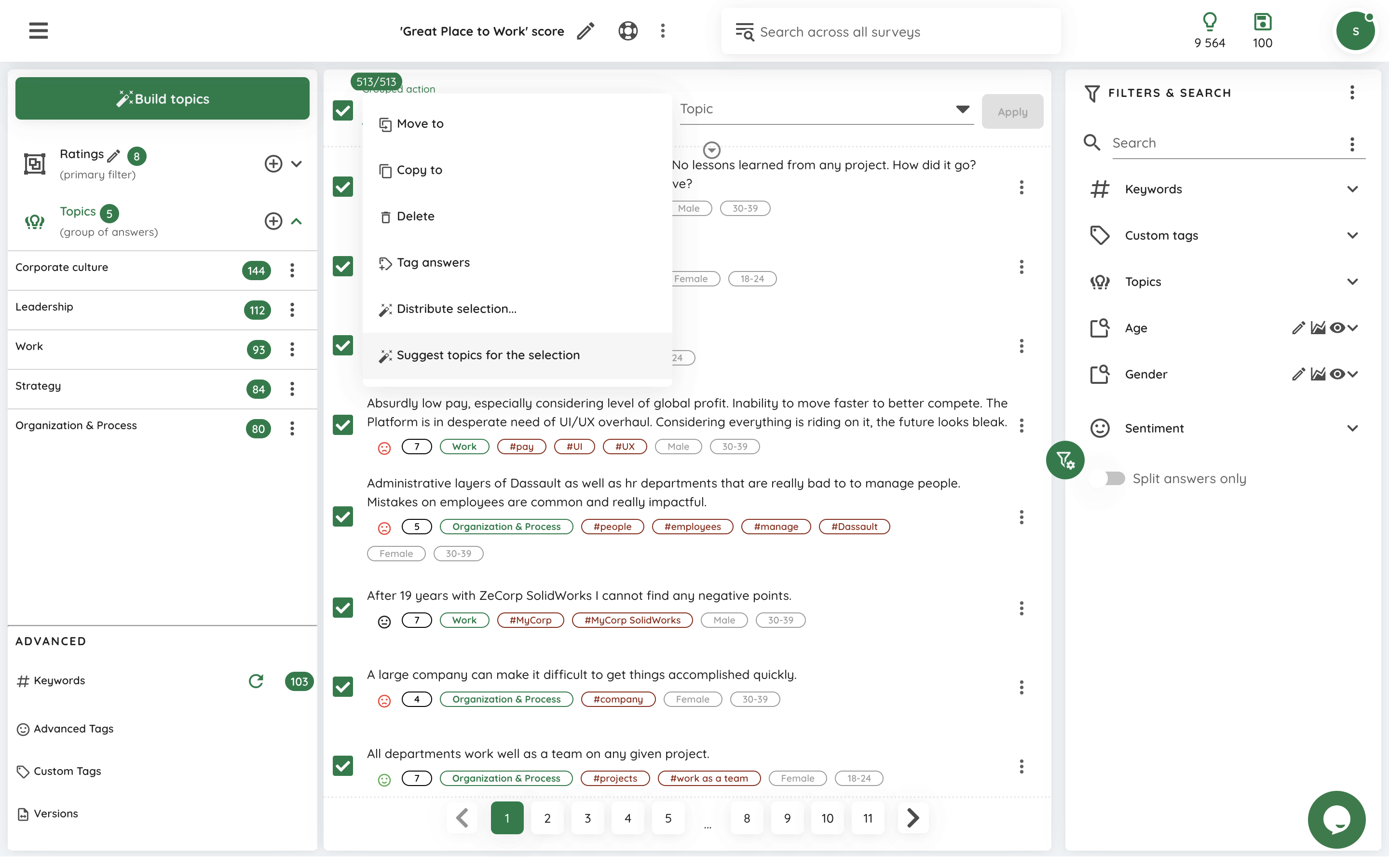This screenshot has width=1389, height=868.
Task: Click the Build topics button
Action: pos(163,99)
